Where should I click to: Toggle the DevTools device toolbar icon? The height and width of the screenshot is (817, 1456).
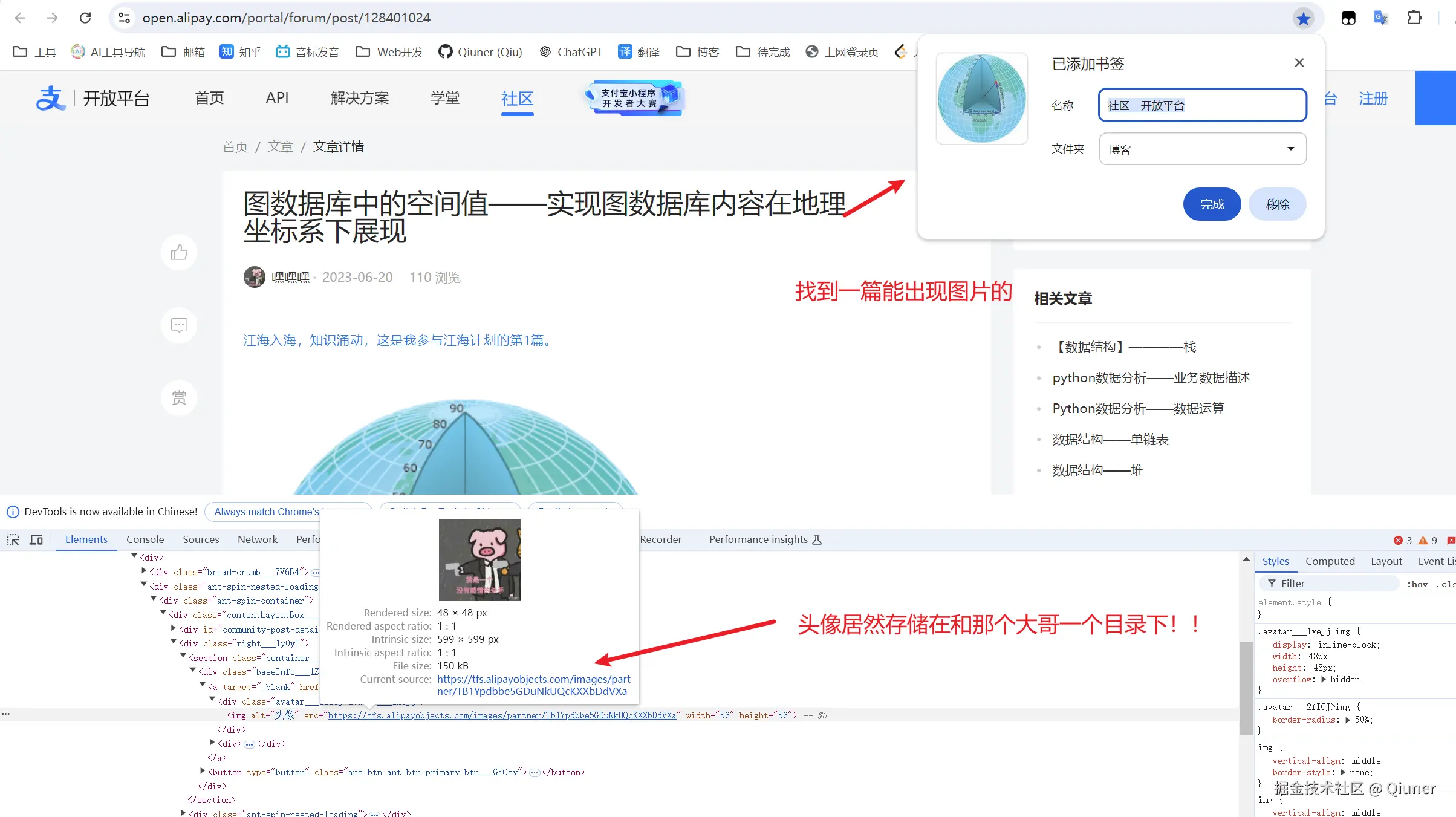(36, 539)
